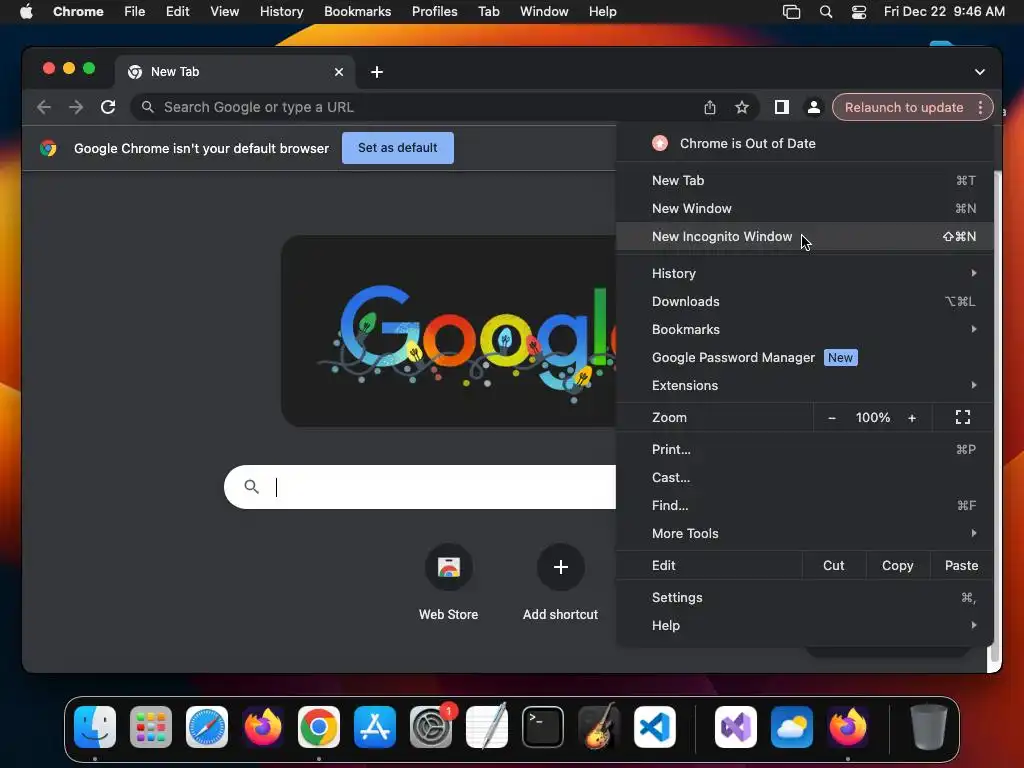Open a new tab with plus icon
Viewport: 1024px width, 768px height.
coord(377,72)
